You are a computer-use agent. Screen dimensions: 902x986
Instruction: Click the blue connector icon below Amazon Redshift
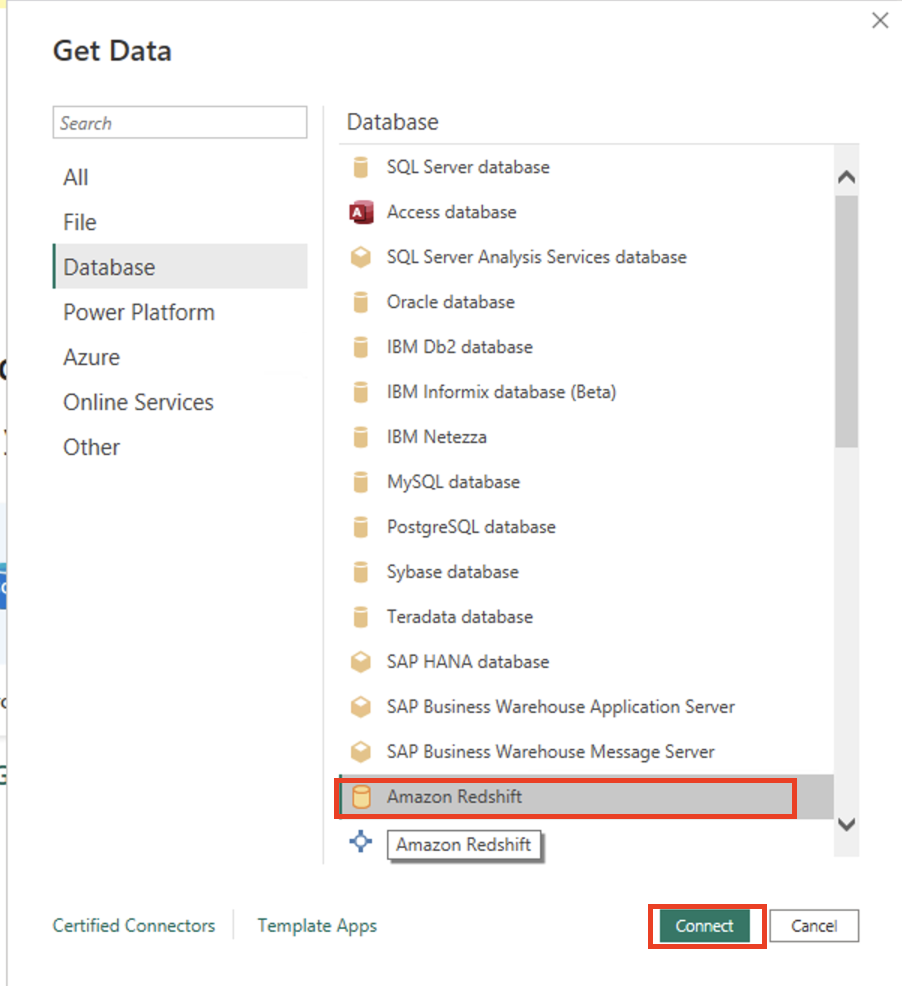click(x=360, y=841)
